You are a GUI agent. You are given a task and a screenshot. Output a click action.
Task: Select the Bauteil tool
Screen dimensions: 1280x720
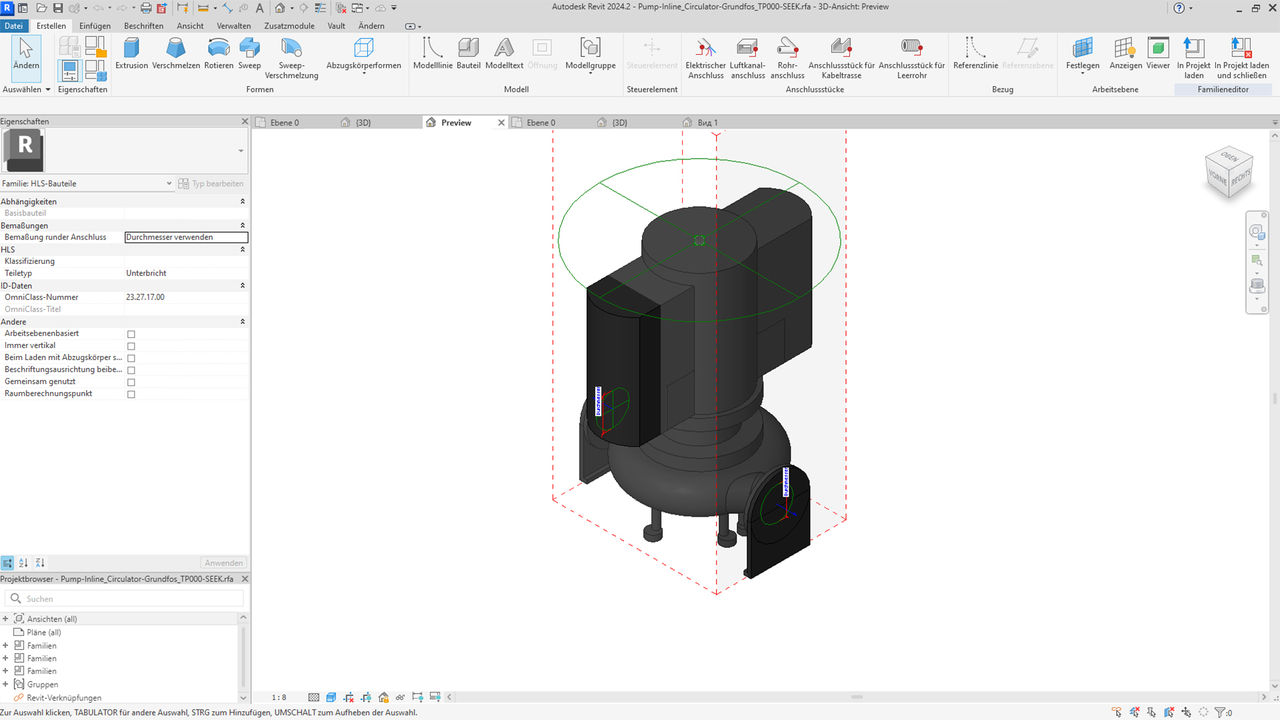tap(468, 54)
